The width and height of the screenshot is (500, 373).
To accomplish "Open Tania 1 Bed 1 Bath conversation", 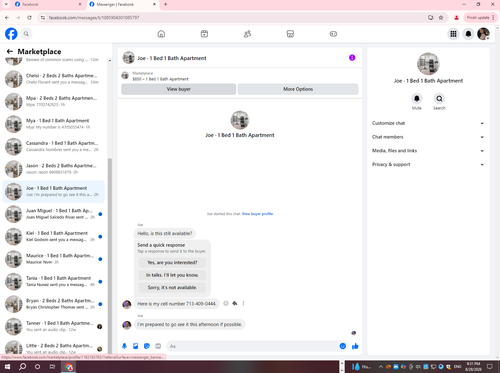I will point(53,281).
